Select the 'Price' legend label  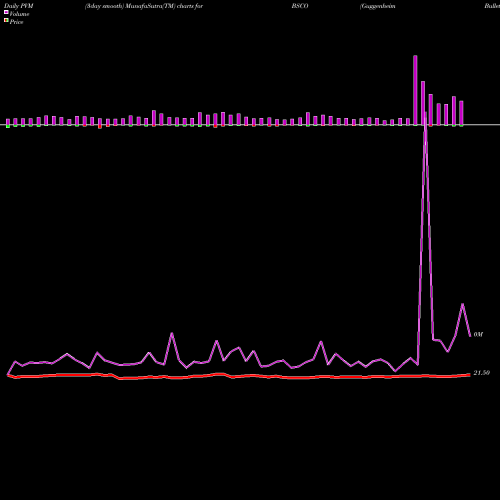[16, 22]
